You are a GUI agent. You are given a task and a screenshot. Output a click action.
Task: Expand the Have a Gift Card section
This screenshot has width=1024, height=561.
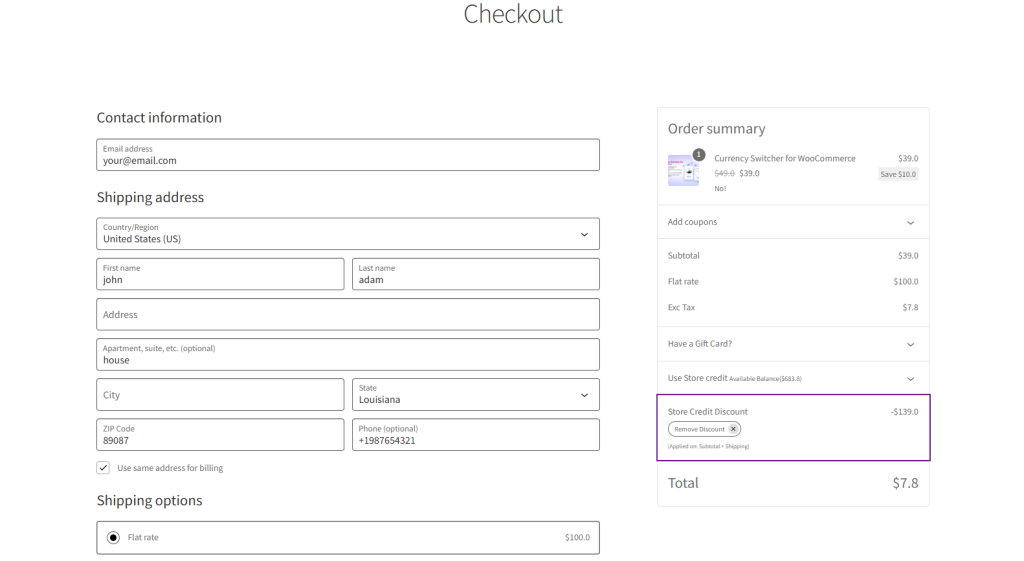[793, 344]
